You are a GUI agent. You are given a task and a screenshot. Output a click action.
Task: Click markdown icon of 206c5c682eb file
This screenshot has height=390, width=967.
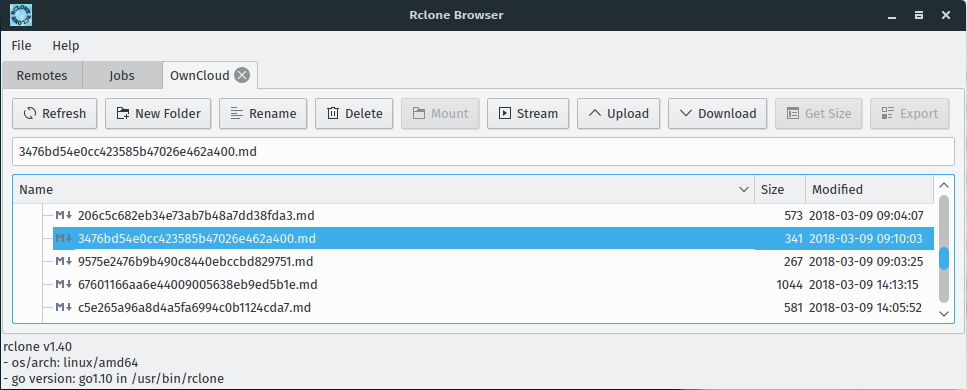click(x=64, y=215)
